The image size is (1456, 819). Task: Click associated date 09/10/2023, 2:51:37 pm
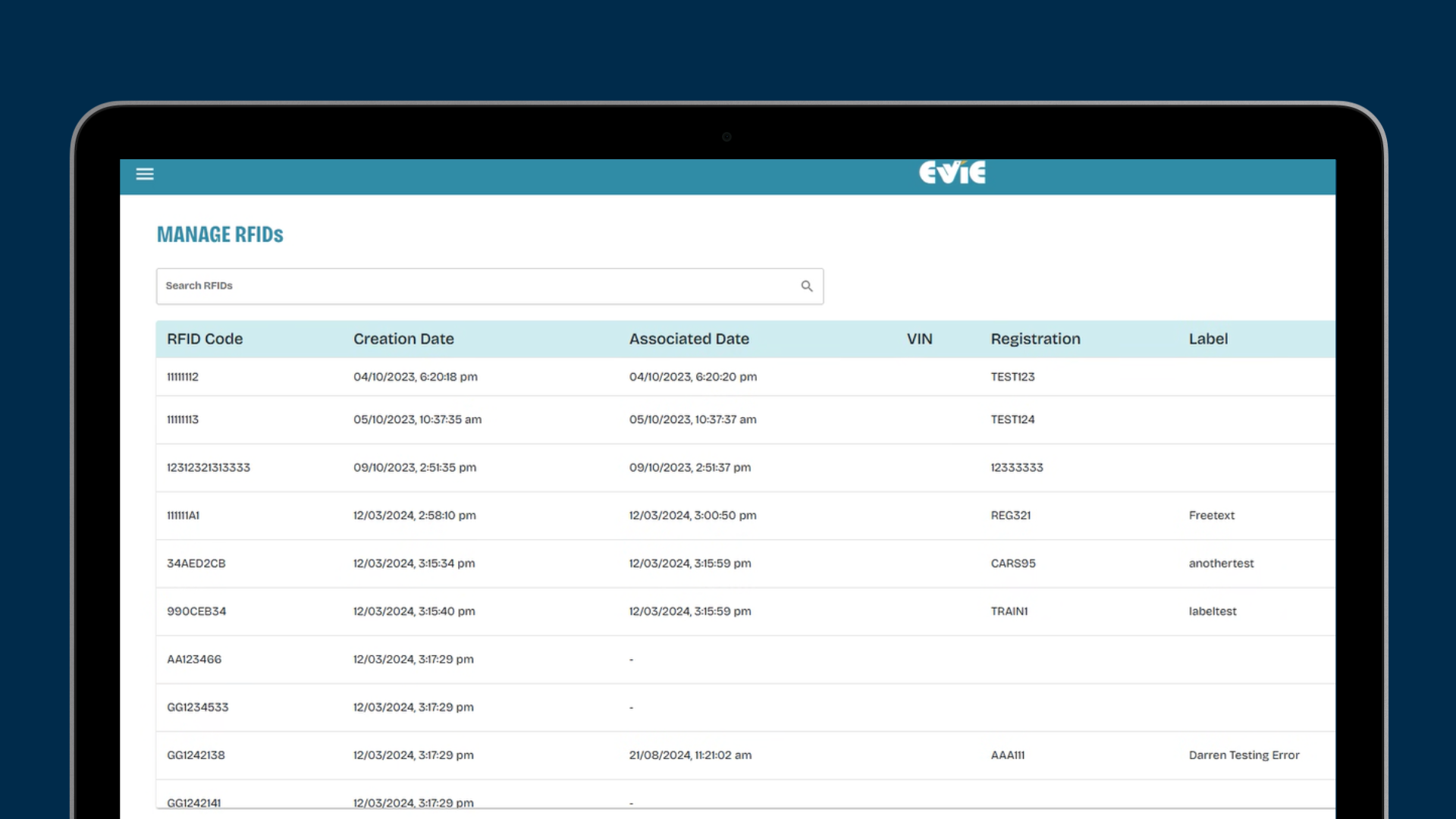point(690,468)
